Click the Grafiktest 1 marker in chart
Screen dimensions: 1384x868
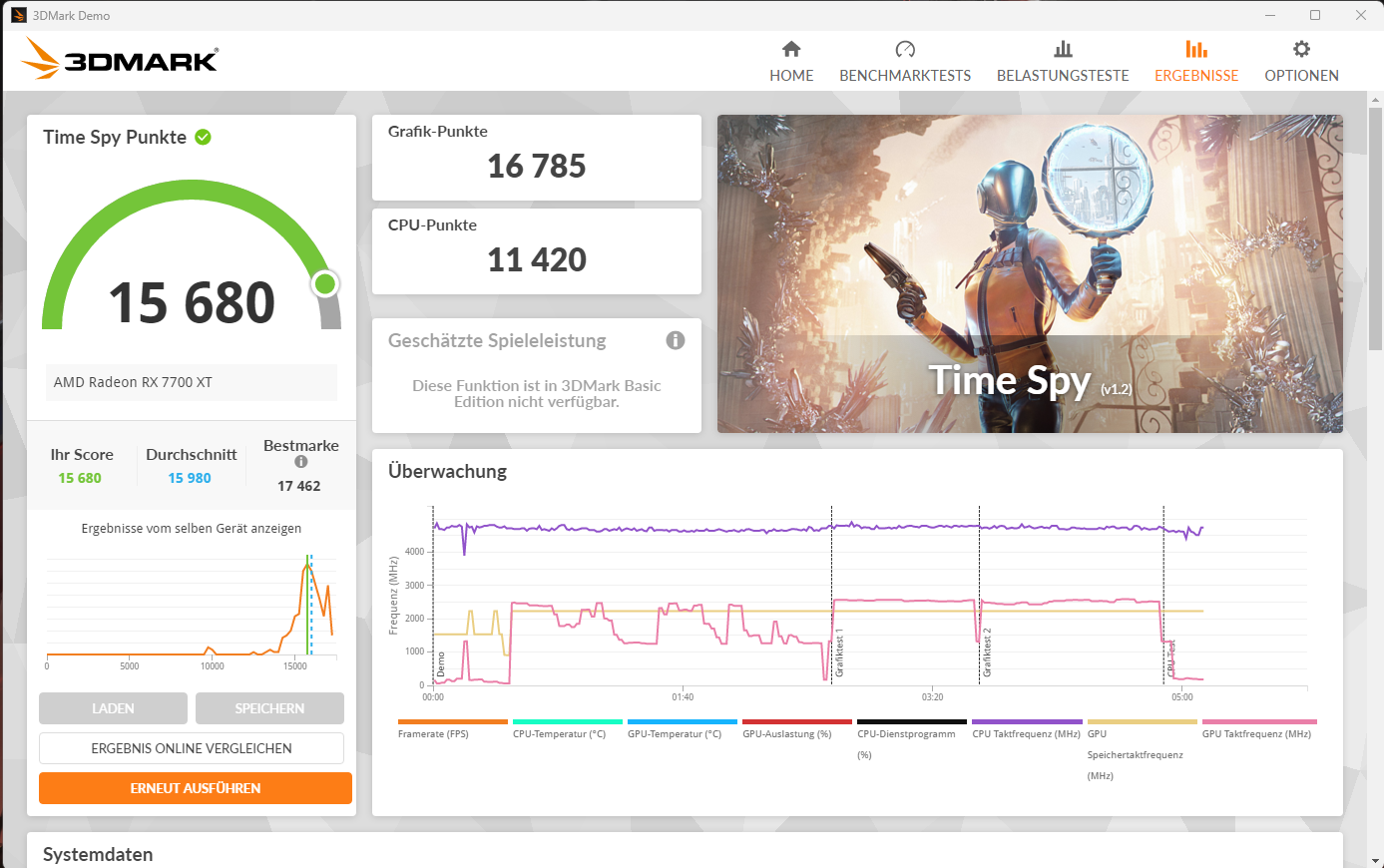coord(839,653)
